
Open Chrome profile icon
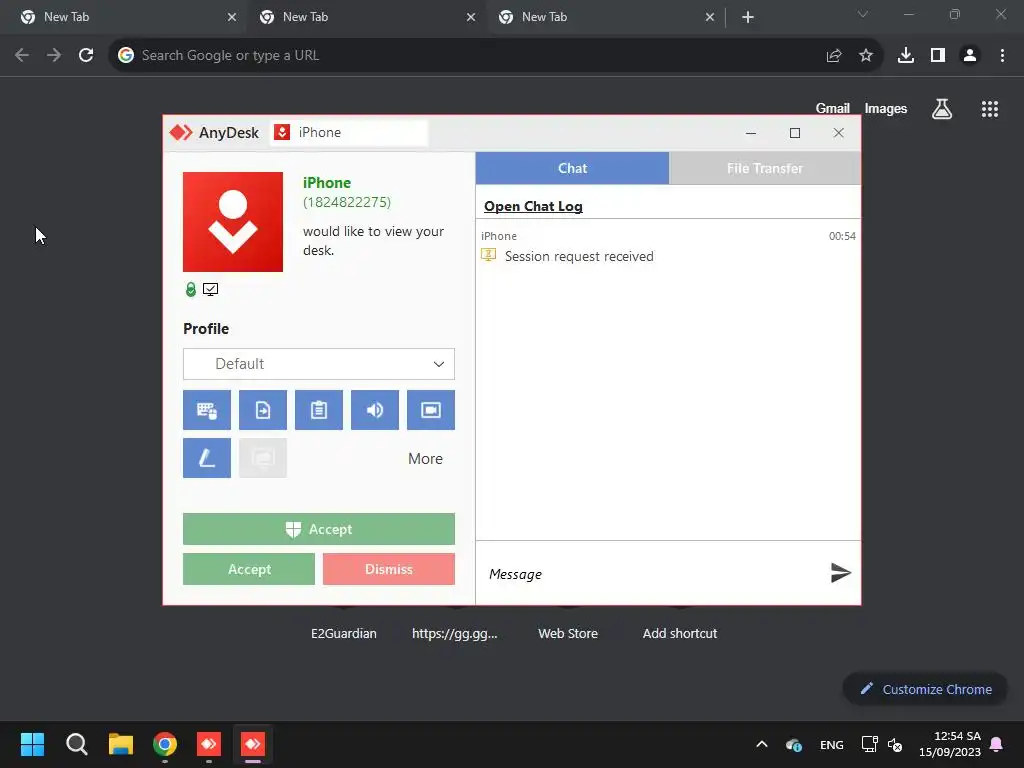tap(970, 56)
